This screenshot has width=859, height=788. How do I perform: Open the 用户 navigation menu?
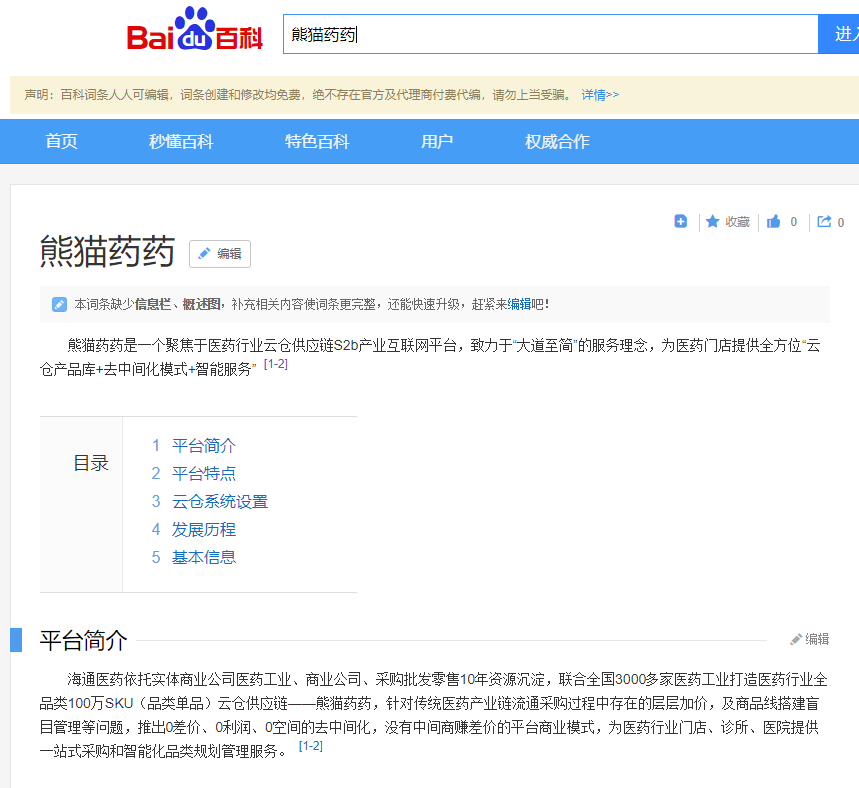click(x=437, y=141)
